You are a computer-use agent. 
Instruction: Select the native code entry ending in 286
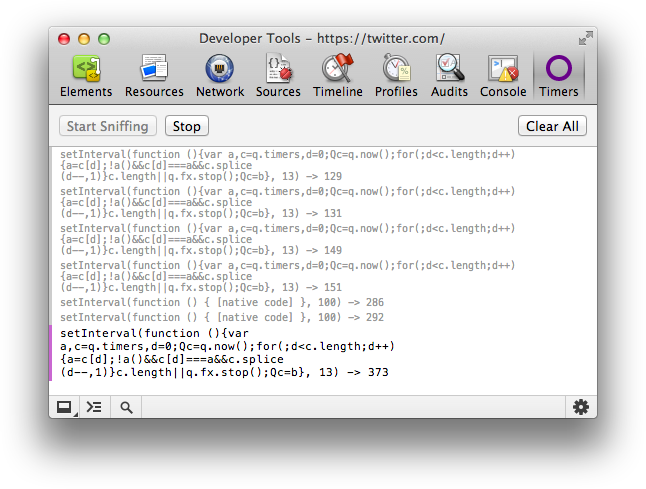pos(222,302)
